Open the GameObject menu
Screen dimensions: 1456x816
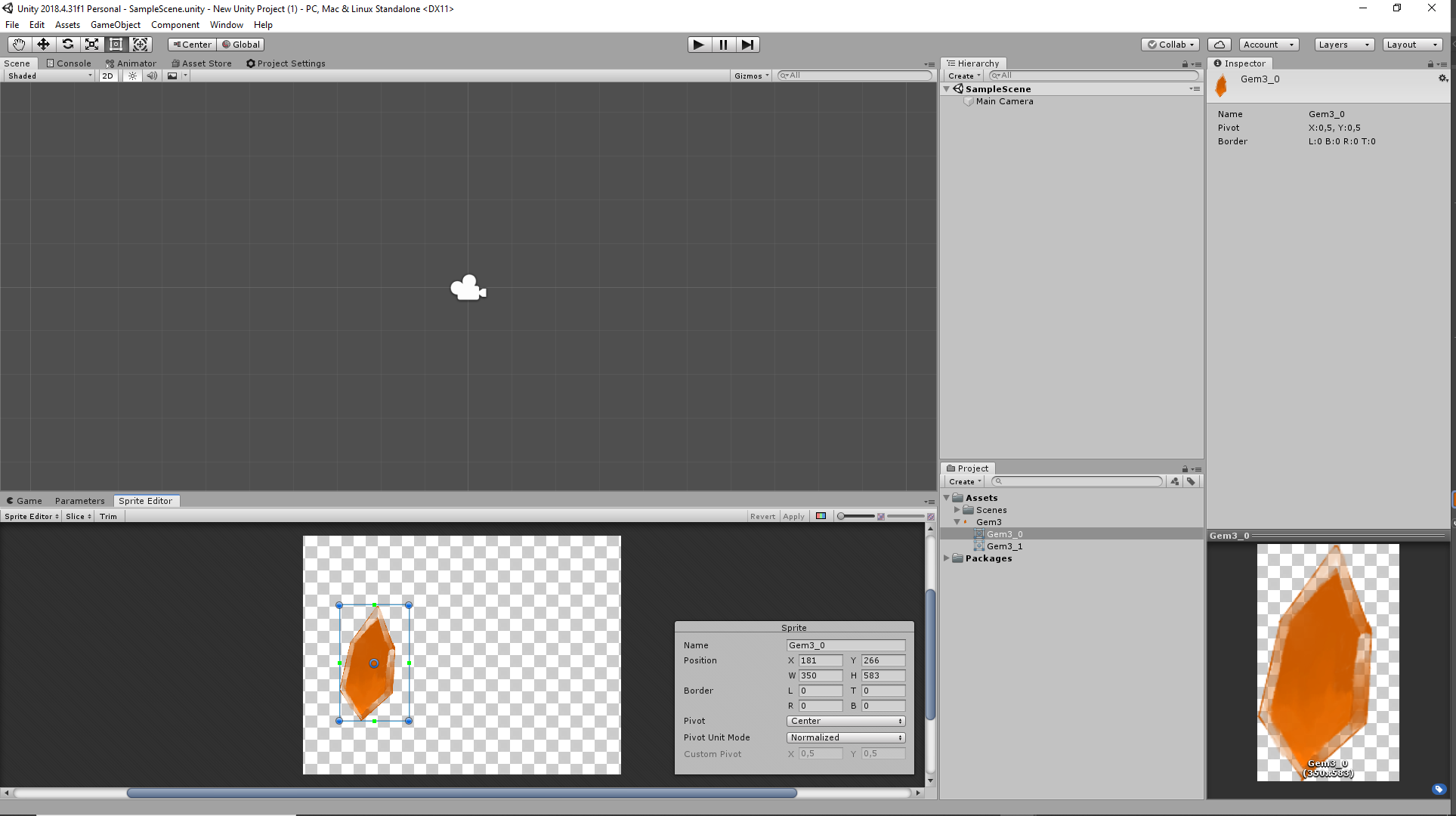click(x=115, y=25)
